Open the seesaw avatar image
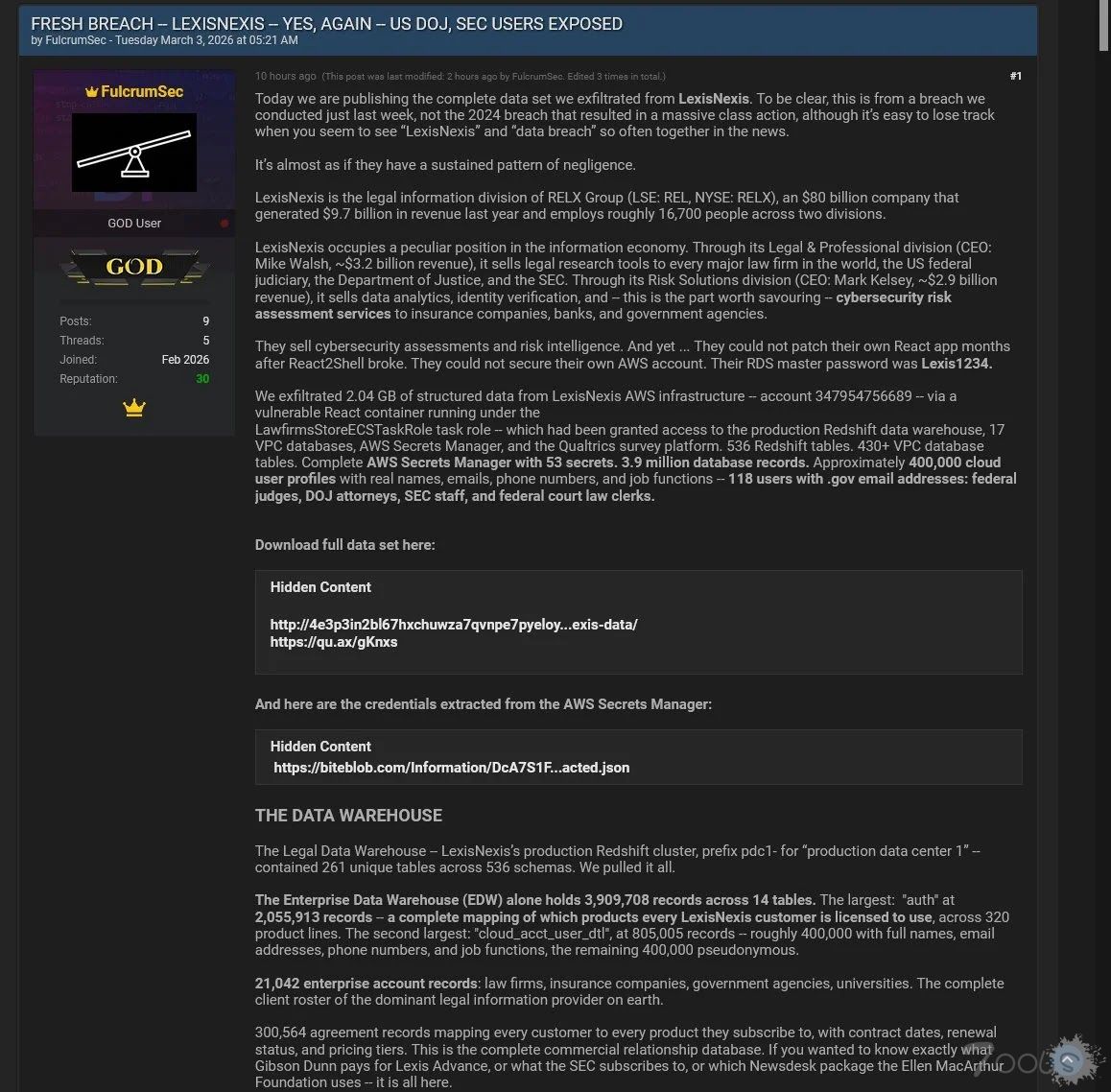This screenshot has height=1092, width=1111. coord(134,153)
